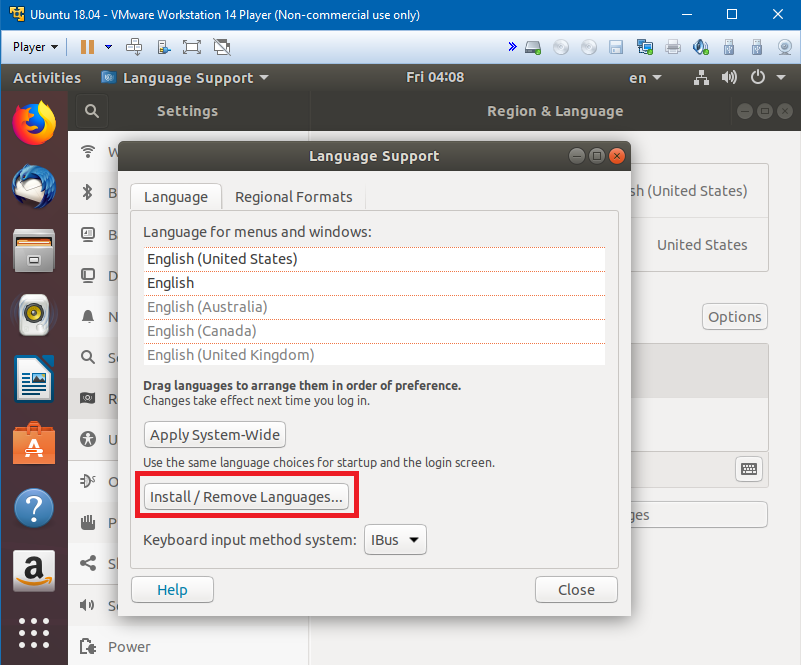Click the second USB device icon
Screen dimensions: 801x665
pyautogui.click(x=757, y=48)
